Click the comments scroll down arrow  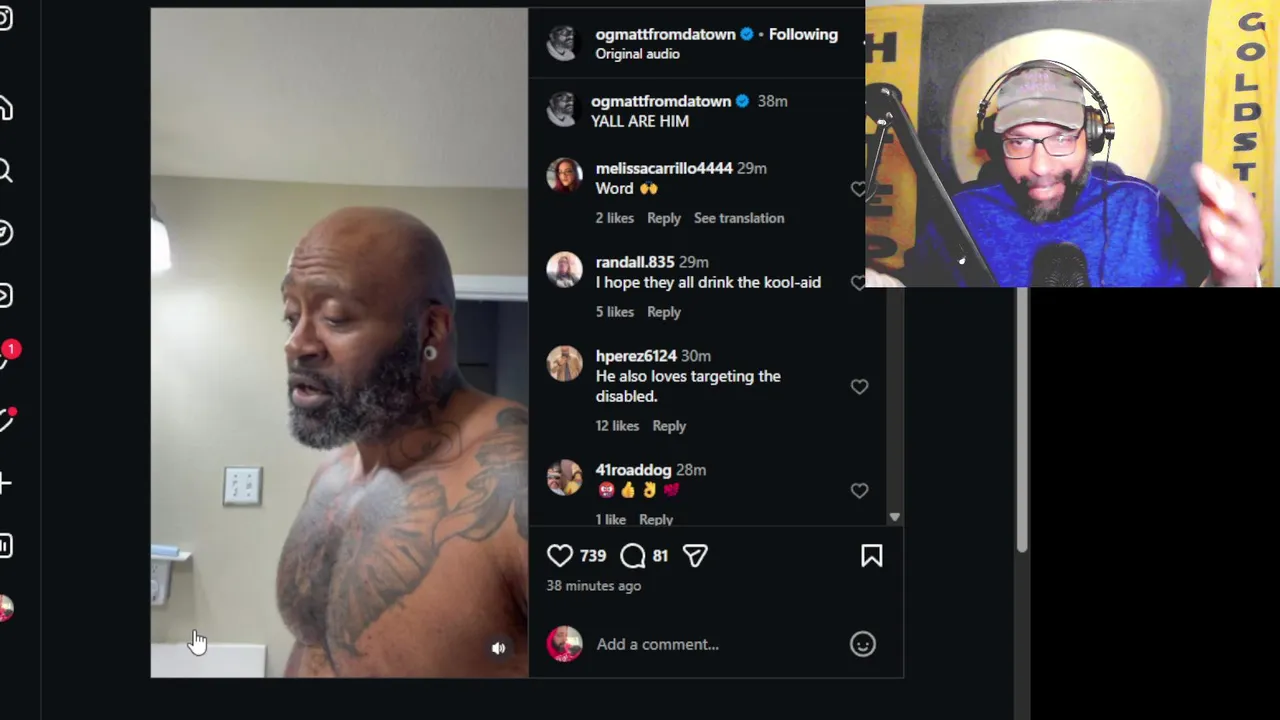tap(894, 517)
